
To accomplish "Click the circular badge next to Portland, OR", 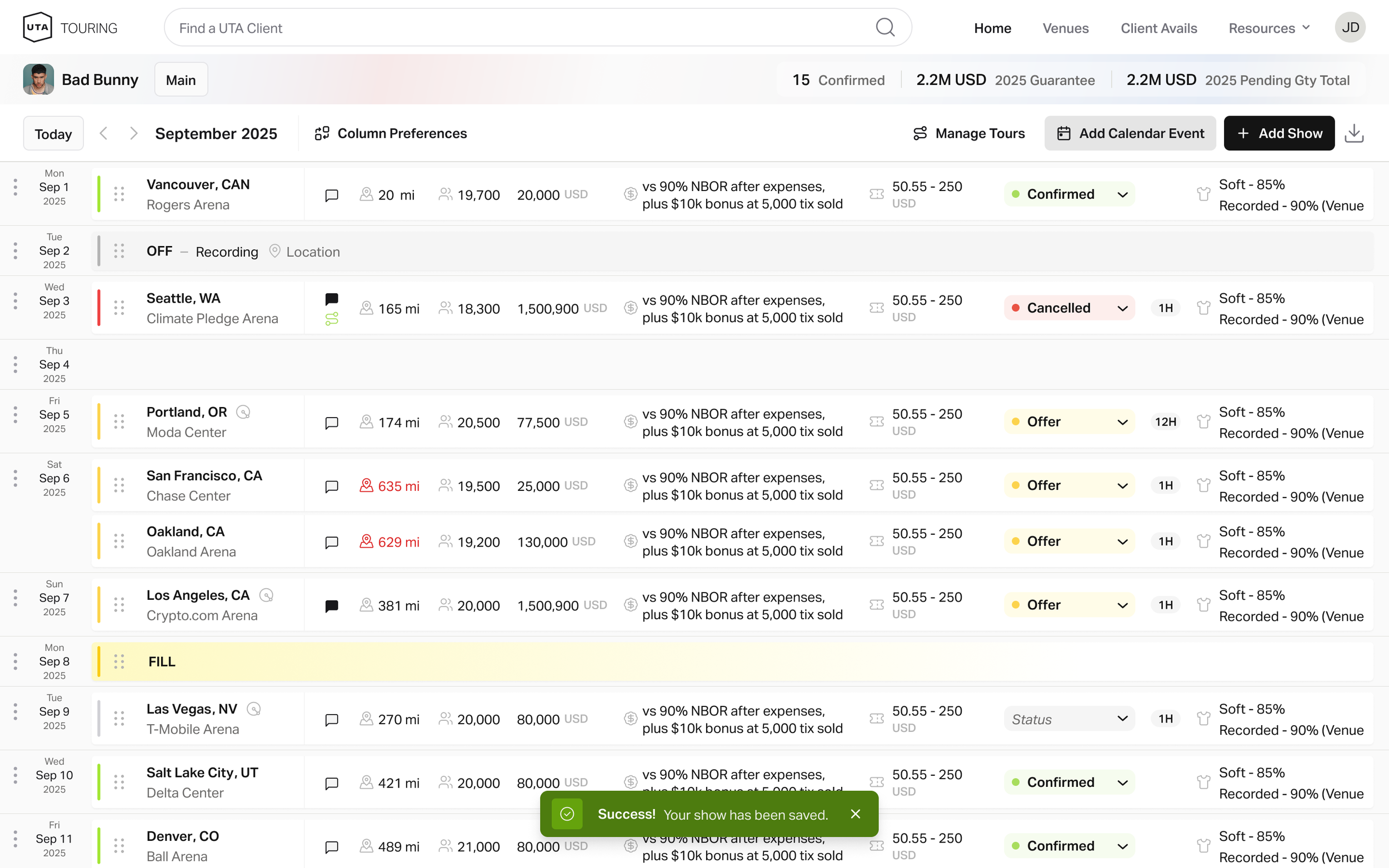I will pos(243,412).
